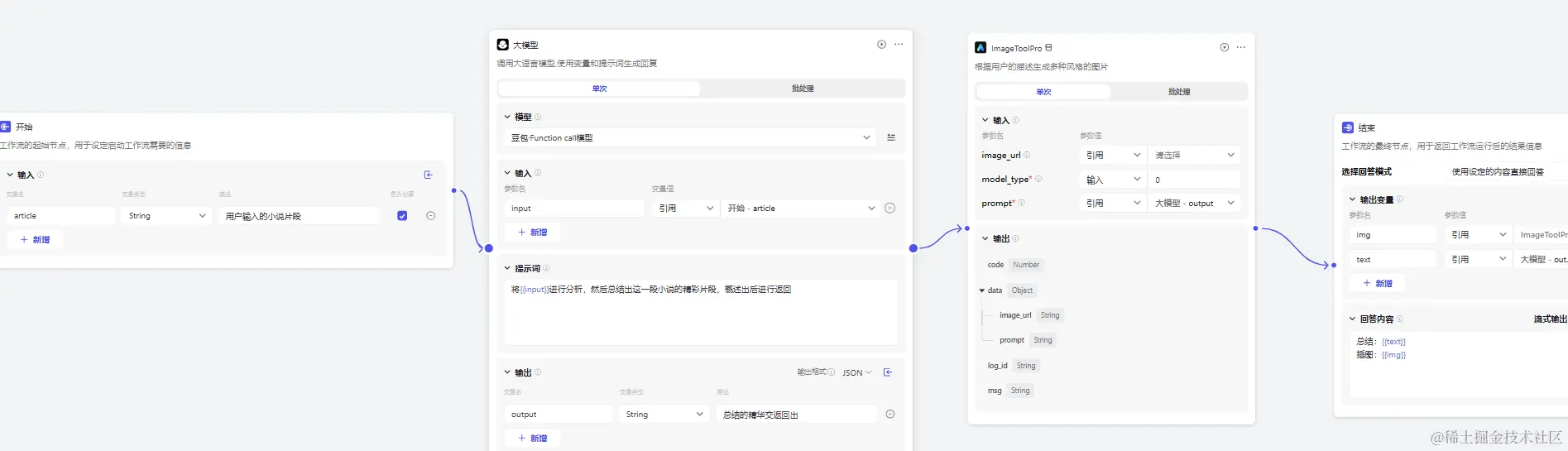Remove the article variable row in the 开始 node
The image size is (1568, 451).
point(430,215)
